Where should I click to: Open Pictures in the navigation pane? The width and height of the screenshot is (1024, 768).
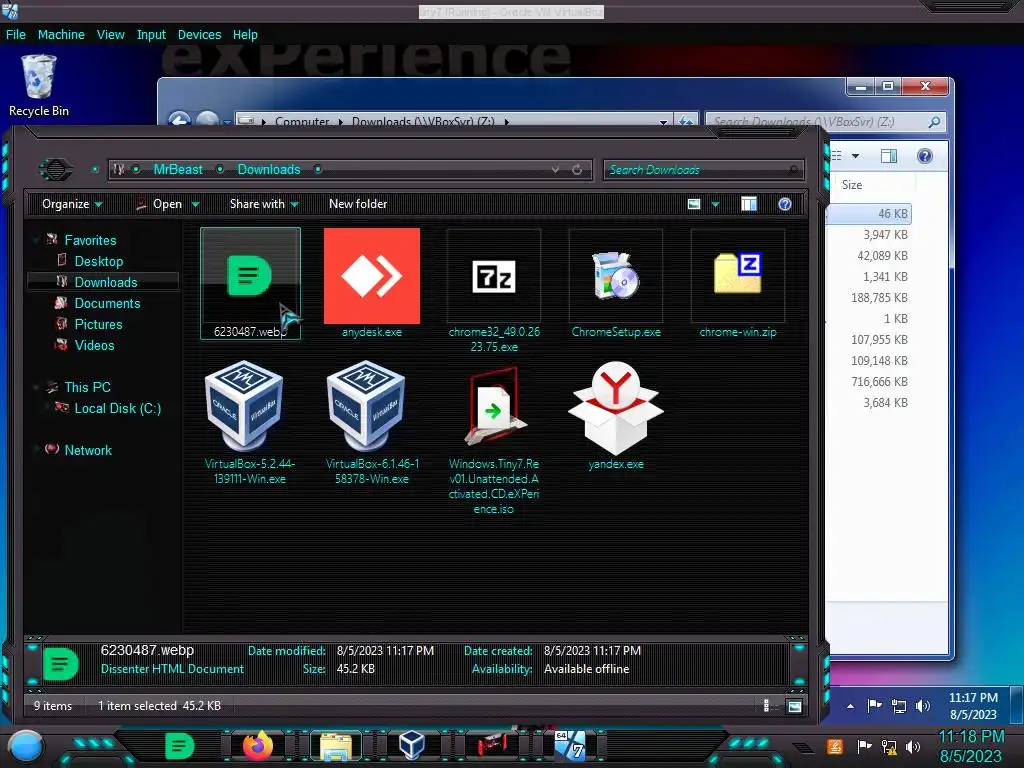[98, 324]
